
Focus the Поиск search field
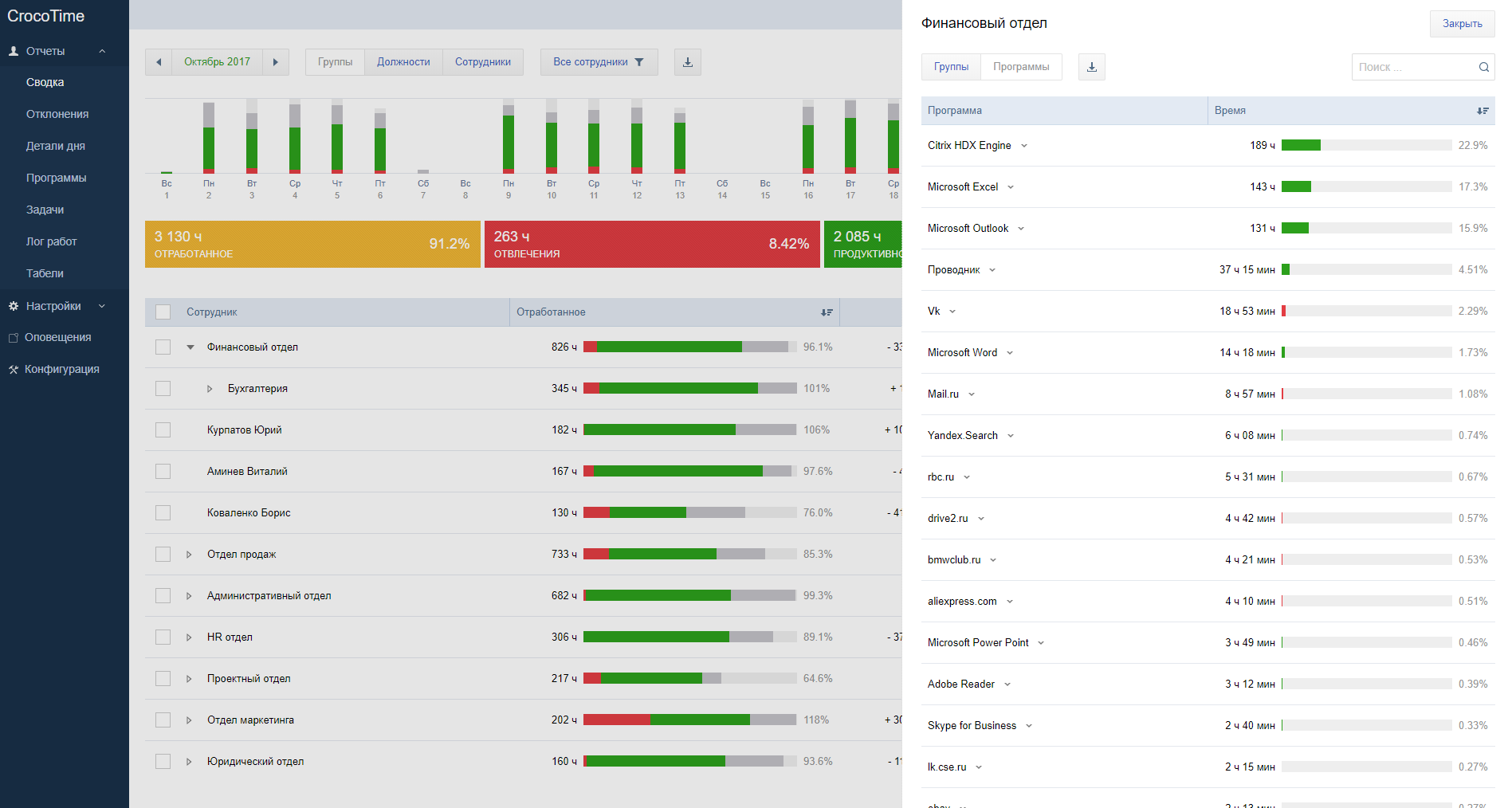pyautogui.click(x=1423, y=67)
